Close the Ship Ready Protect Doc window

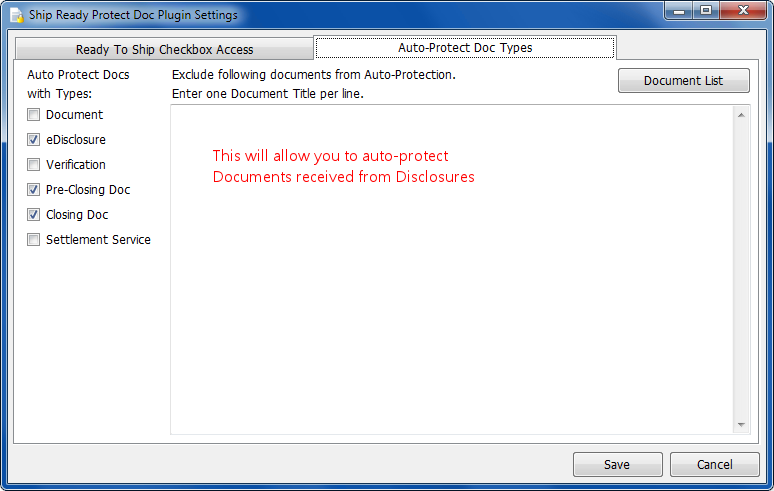tap(743, 10)
